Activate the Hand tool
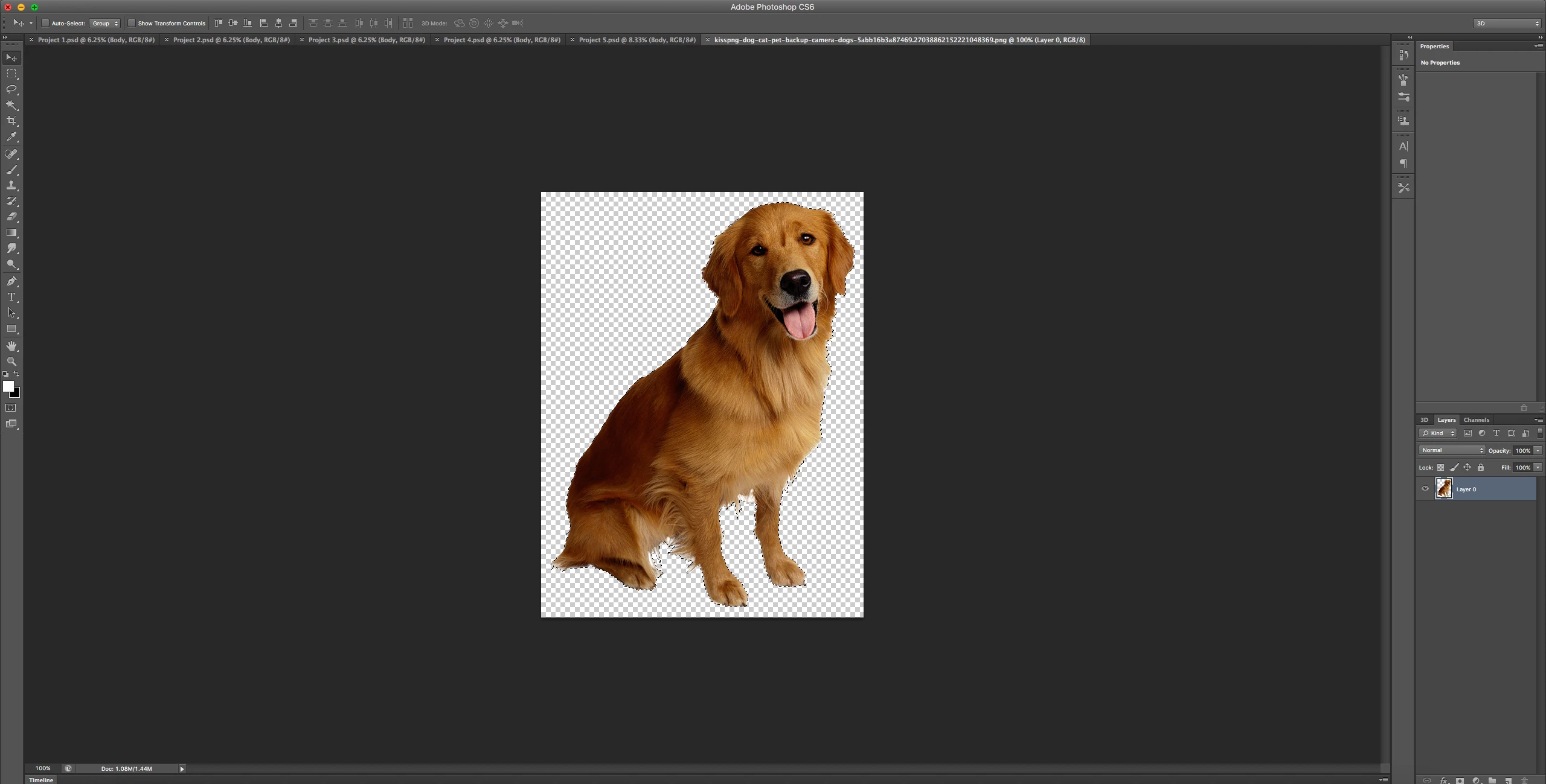This screenshot has width=1546, height=784. [11, 346]
